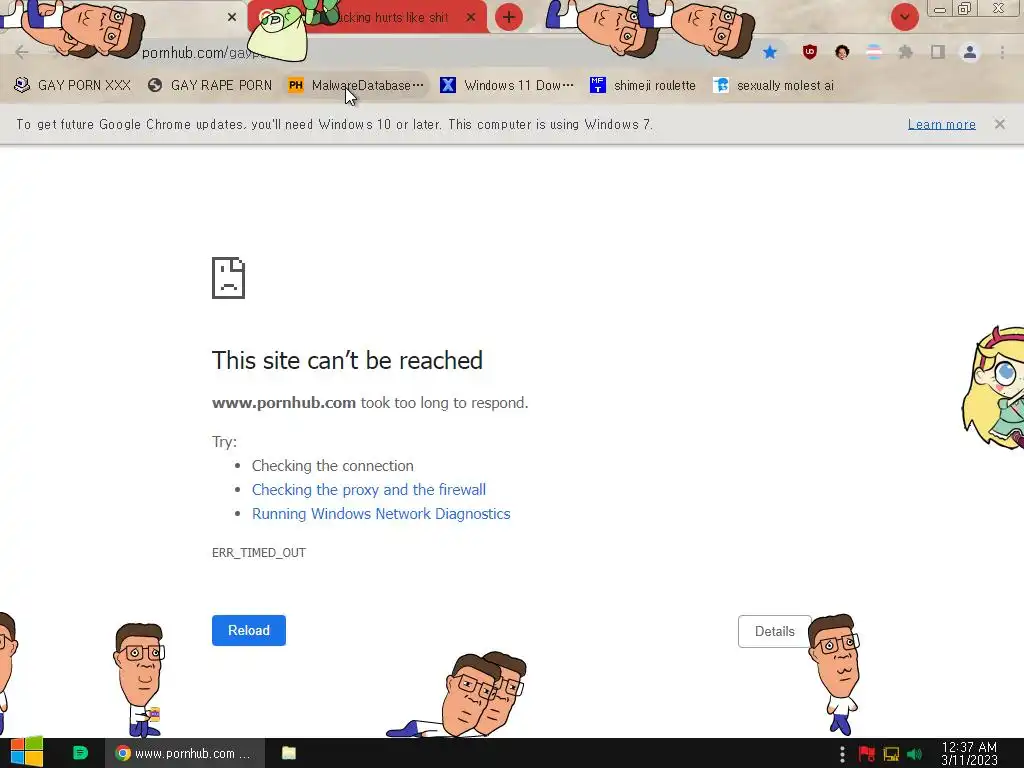Open the Action Center flag icon
This screenshot has height=768, width=1024.
(x=867, y=754)
